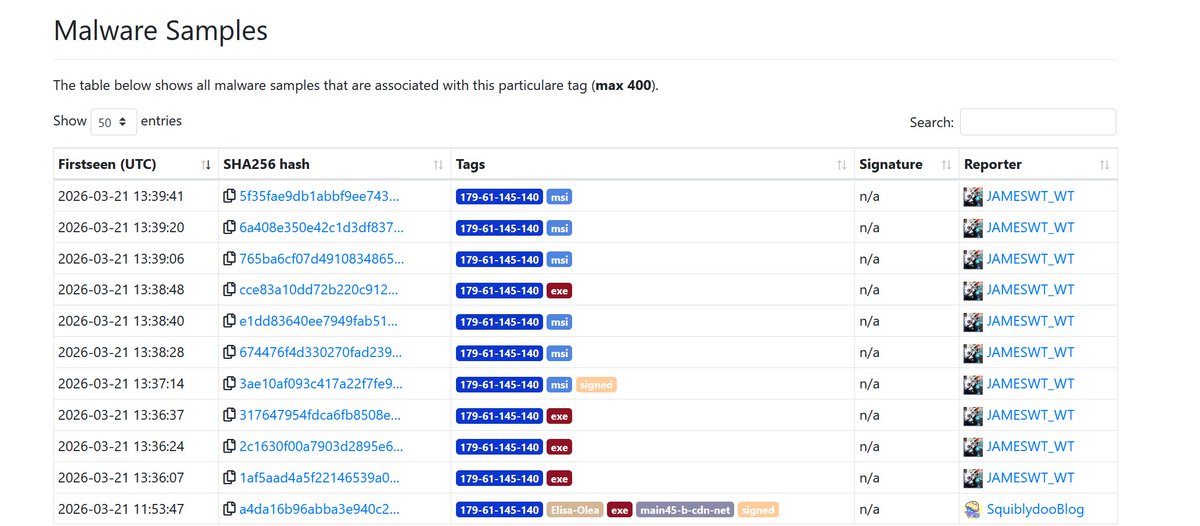Sort by the Tags column arrows

842,164
